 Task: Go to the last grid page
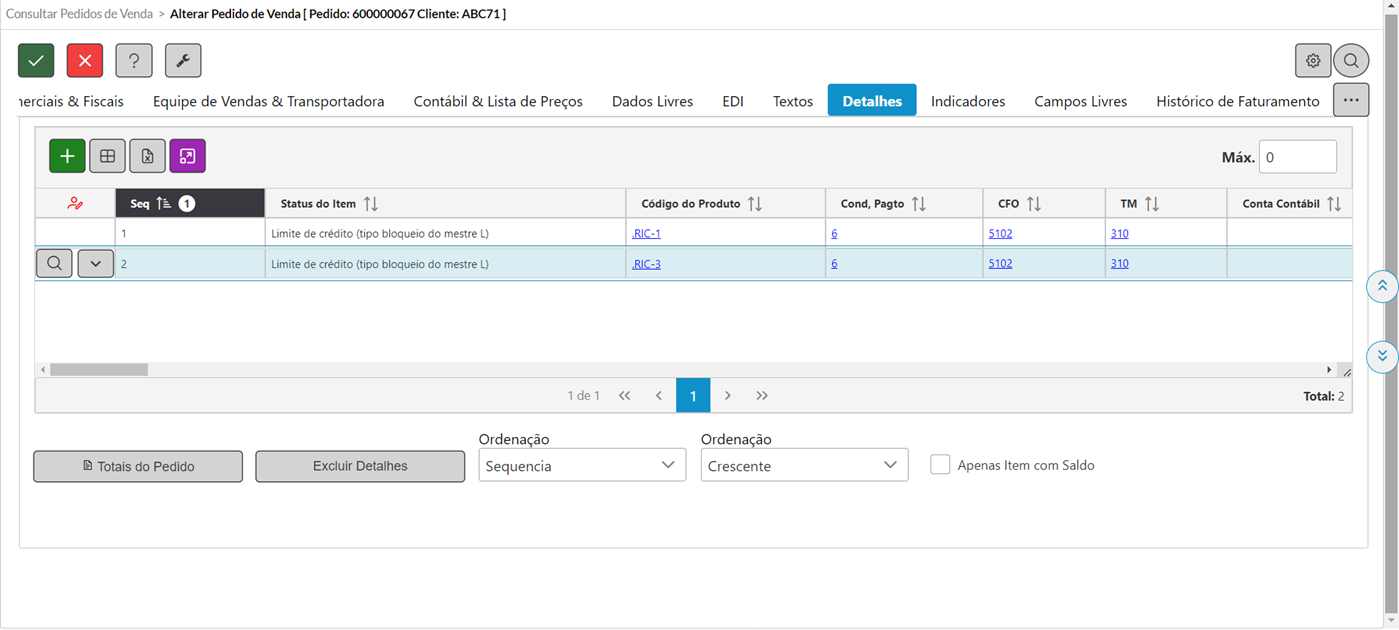[x=762, y=396]
